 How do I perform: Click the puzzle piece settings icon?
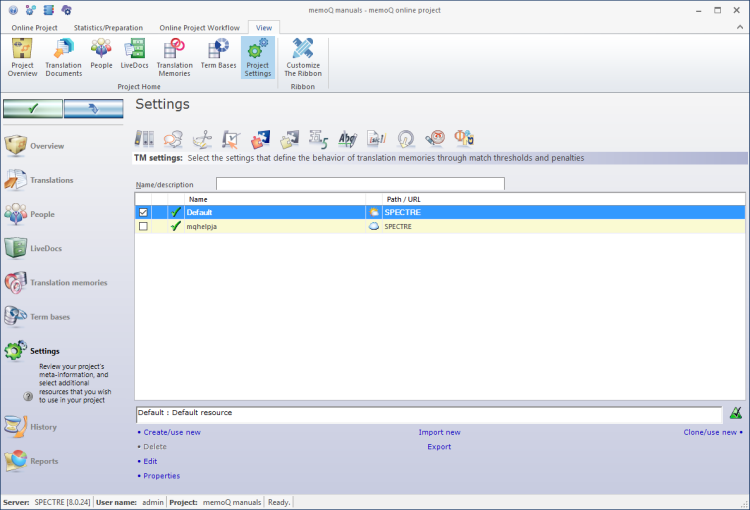[x=261, y=138]
